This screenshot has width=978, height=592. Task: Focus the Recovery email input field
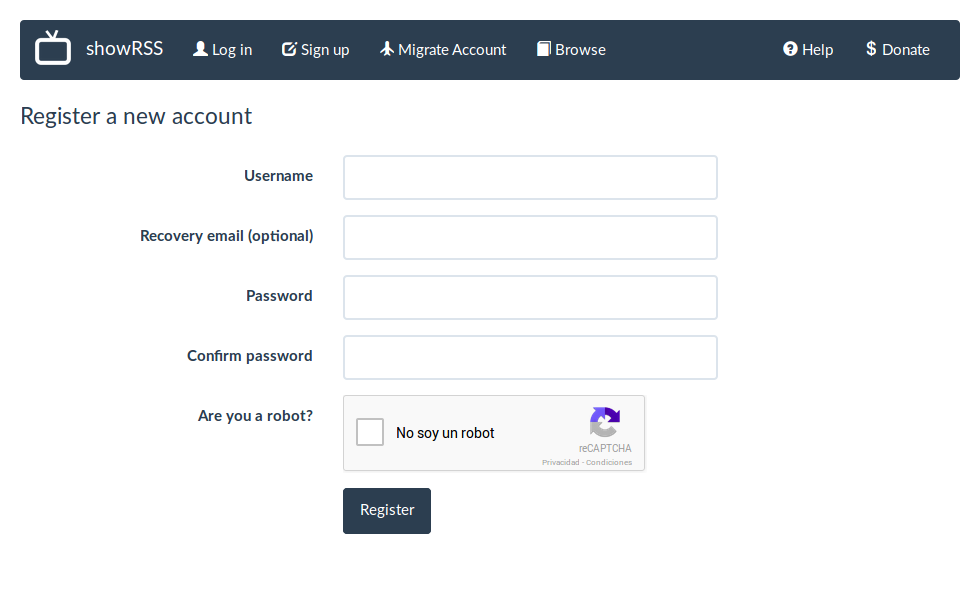(530, 238)
